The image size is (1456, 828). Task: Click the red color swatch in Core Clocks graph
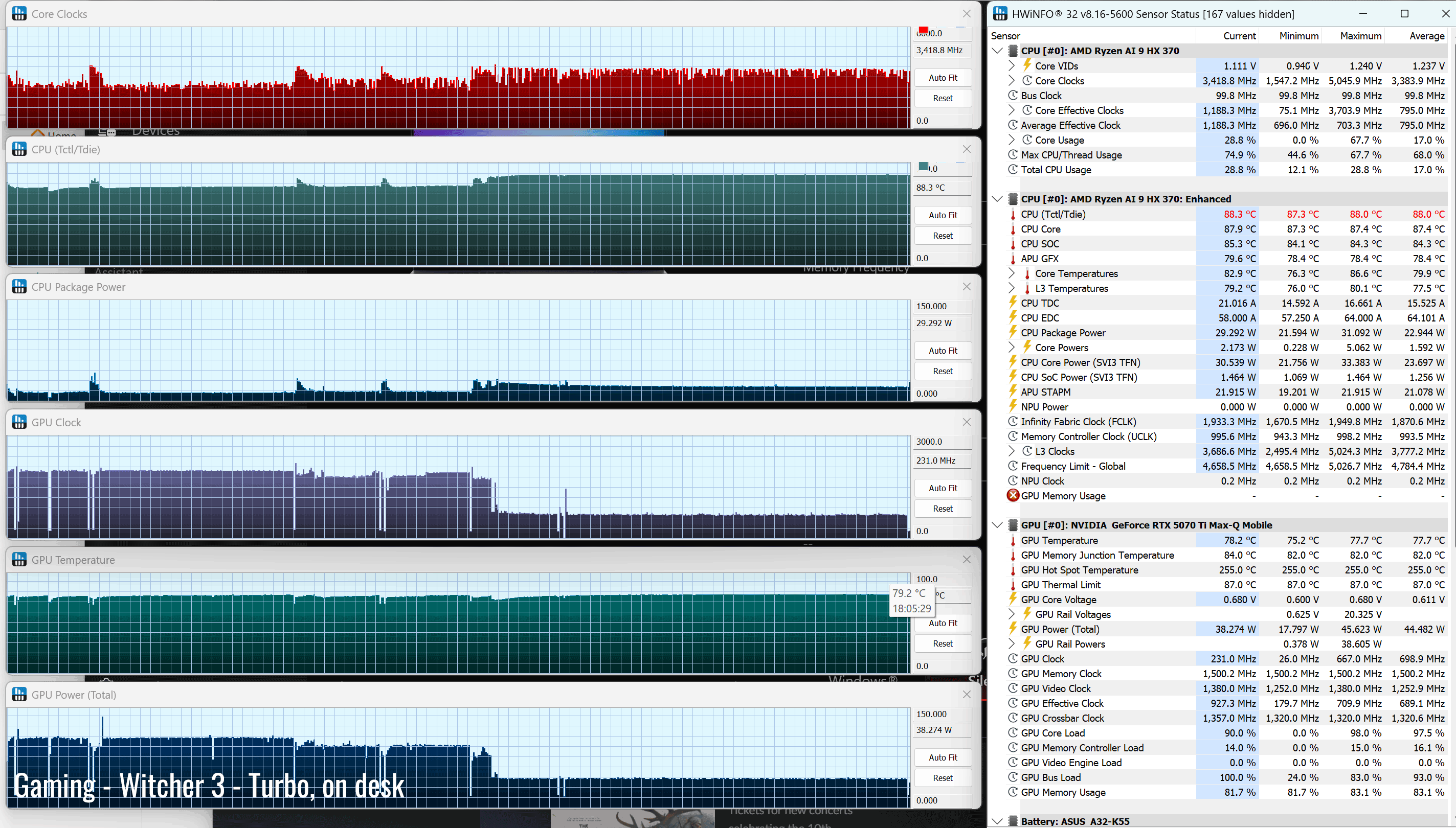point(923,30)
